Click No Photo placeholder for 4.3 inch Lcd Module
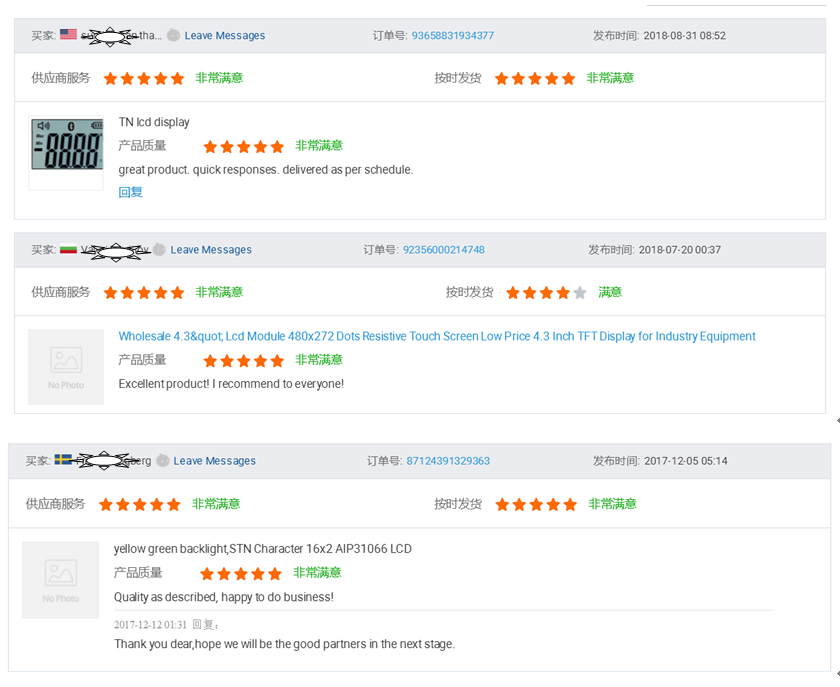This screenshot has width=840, height=687. [x=66, y=367]
